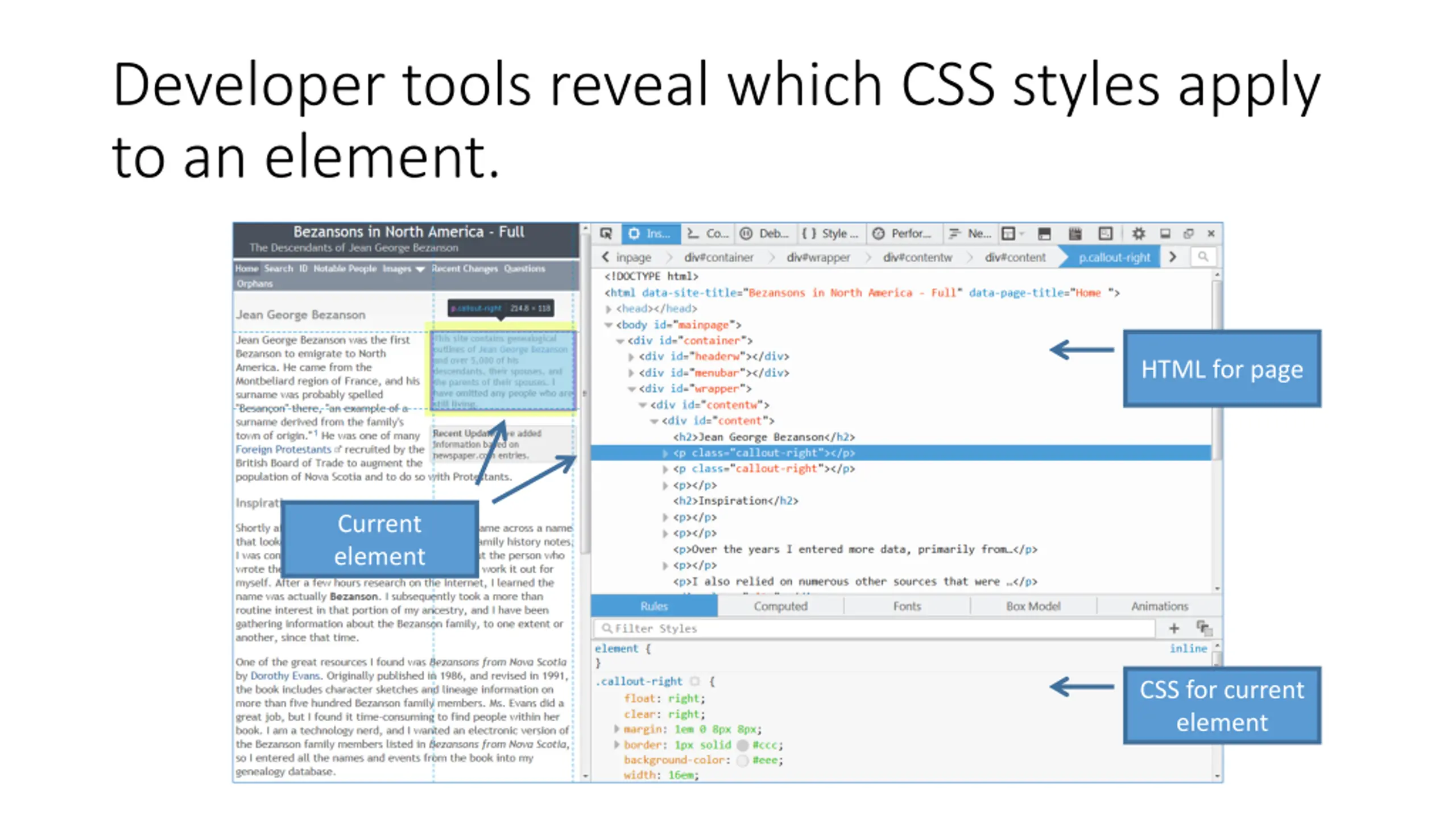Viewport: 1456px width, 819px height.
Task: Select the DOCTYPE html line
Action: [651, 276]
